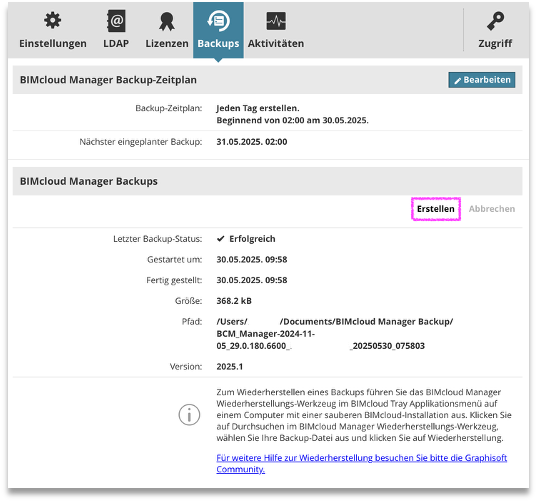This screenshot has width=538, height=502.
Task: Switch to the LDAP tab label
Action: click(116, 44)
